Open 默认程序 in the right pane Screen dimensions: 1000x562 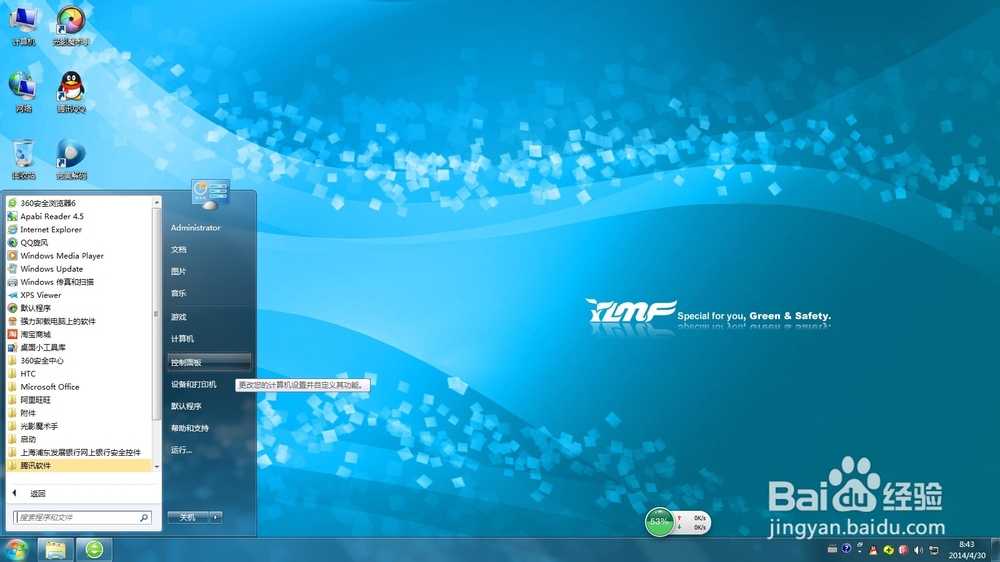(209, 406)
